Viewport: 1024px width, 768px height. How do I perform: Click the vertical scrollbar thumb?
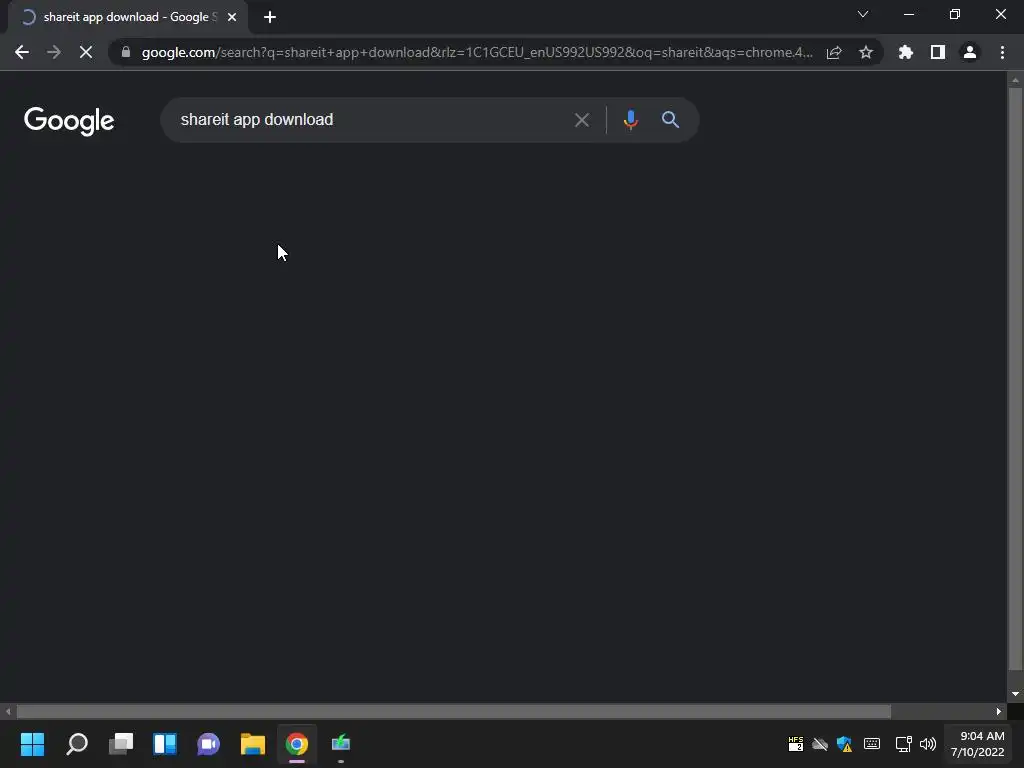(x=1015, y=379)
